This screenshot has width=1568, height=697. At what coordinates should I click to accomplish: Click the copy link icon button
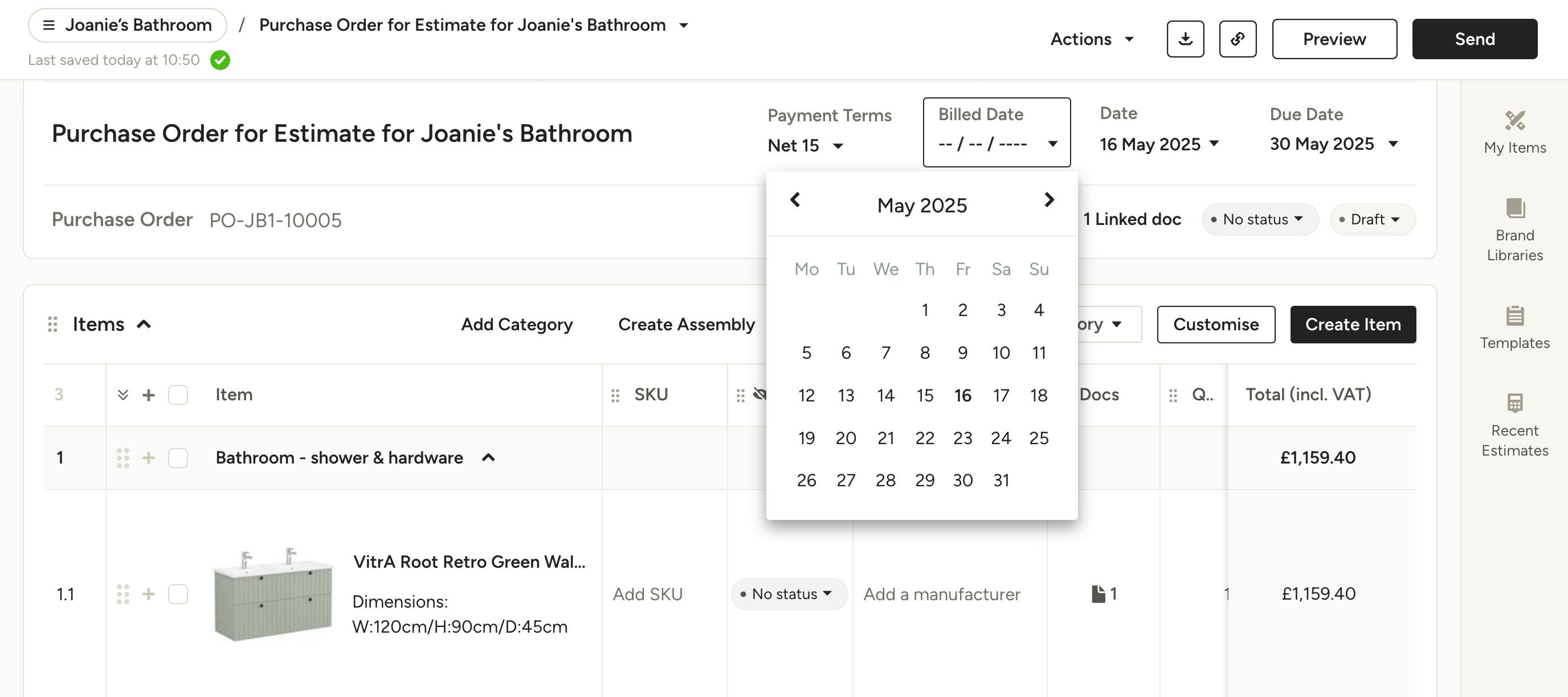tap(1238, 39)
